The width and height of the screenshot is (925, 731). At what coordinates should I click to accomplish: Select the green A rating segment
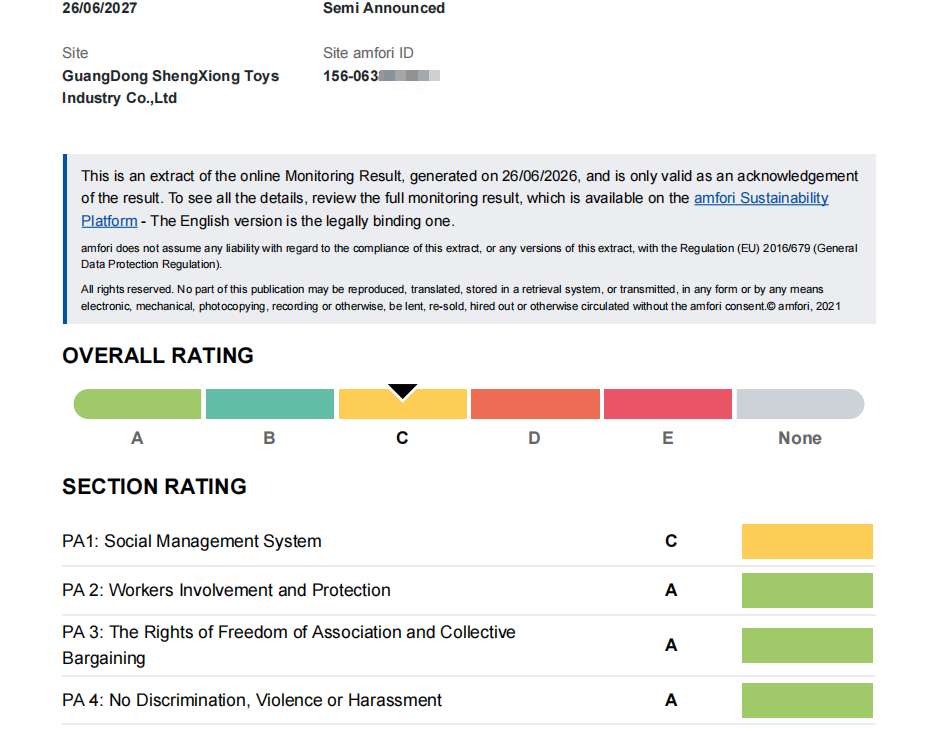pos(137,404)
